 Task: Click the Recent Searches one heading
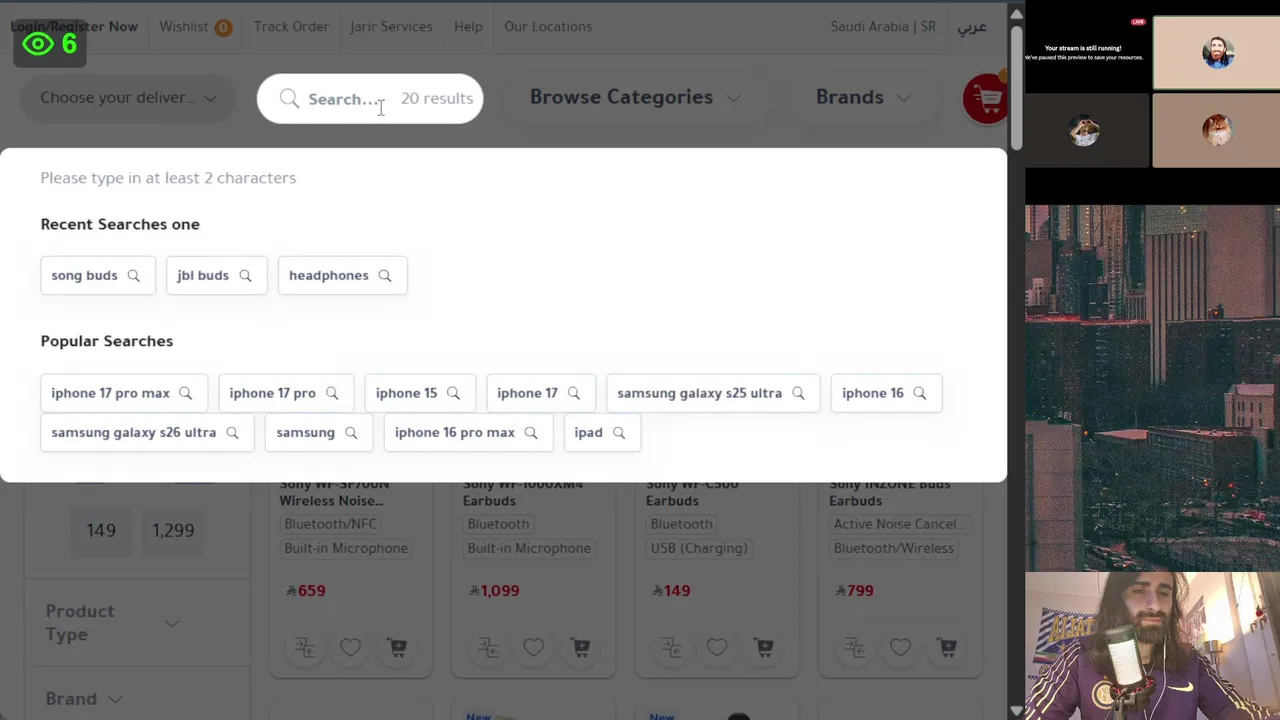tap(120, 224)
